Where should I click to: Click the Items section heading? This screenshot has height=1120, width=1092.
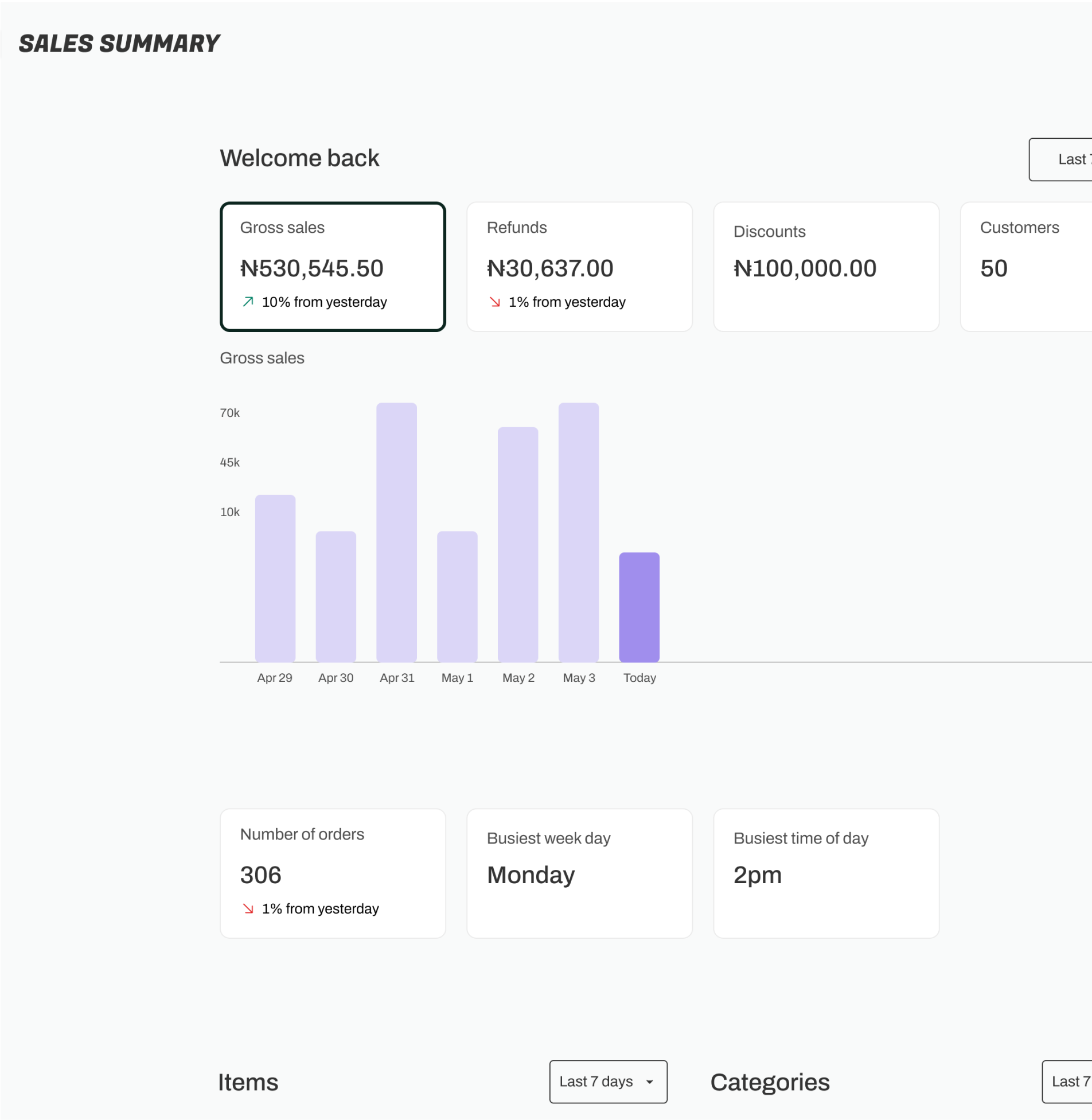pos(248,1082)
